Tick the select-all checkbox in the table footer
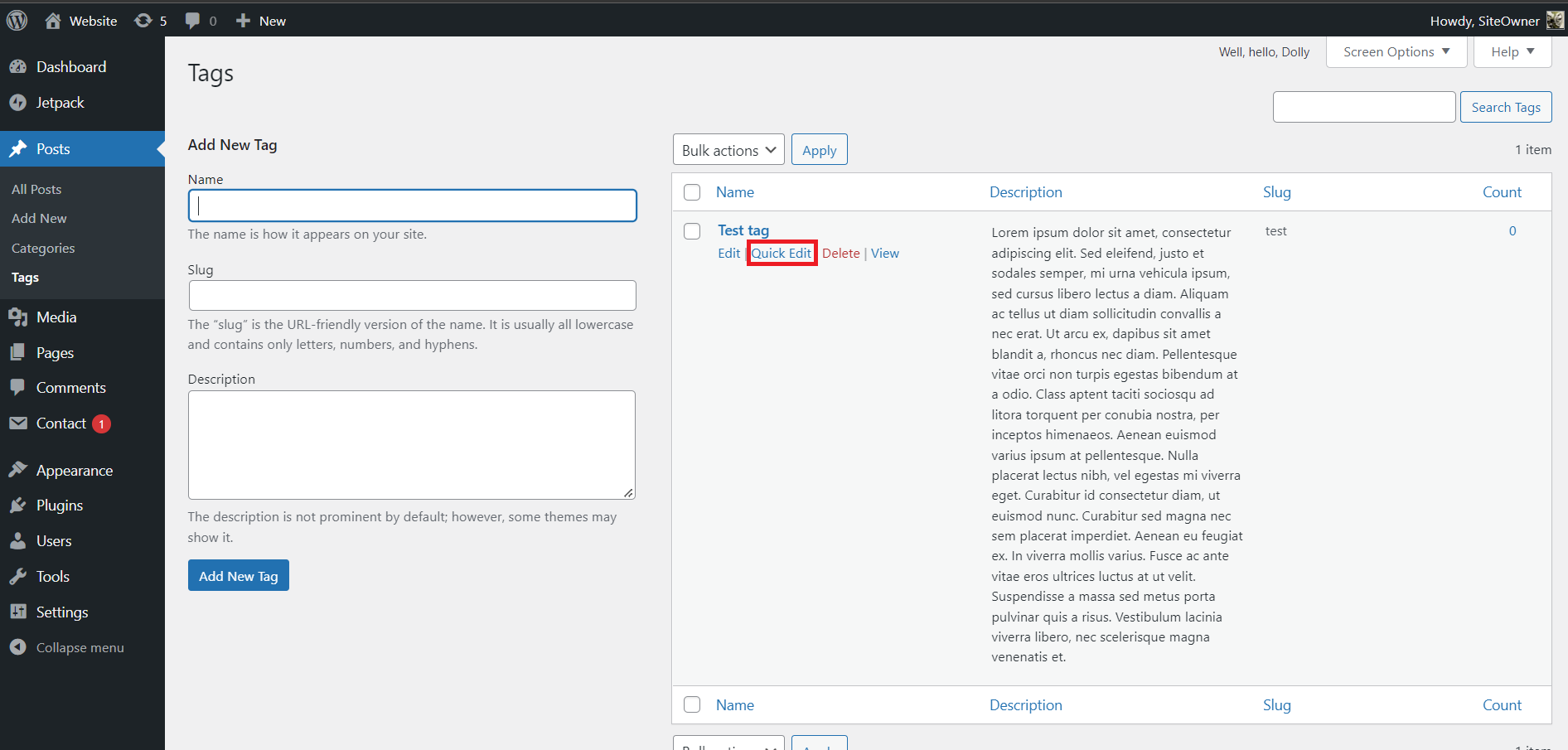The image size is (1568, 750). click(x=692, y=704)
